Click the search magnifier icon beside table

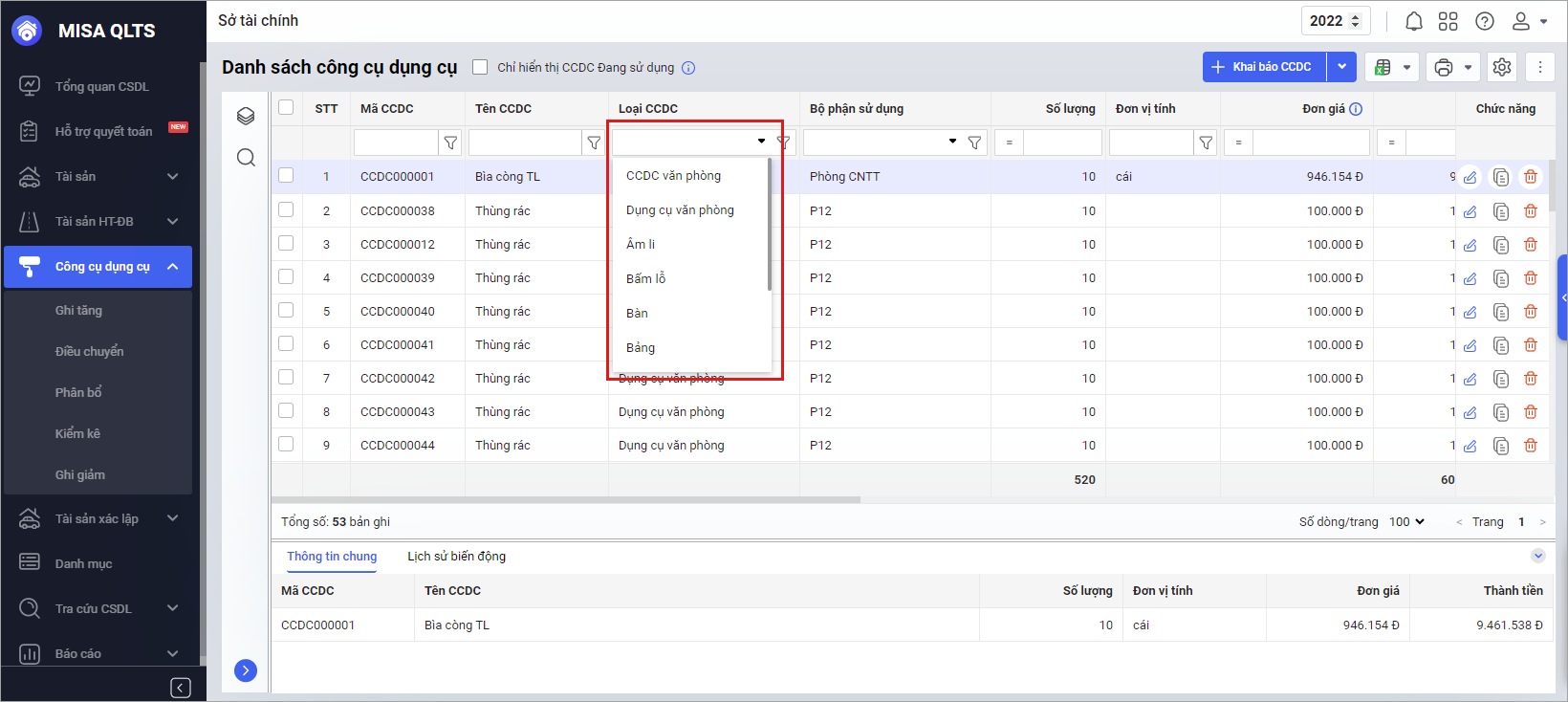click(x=246, y=158)
